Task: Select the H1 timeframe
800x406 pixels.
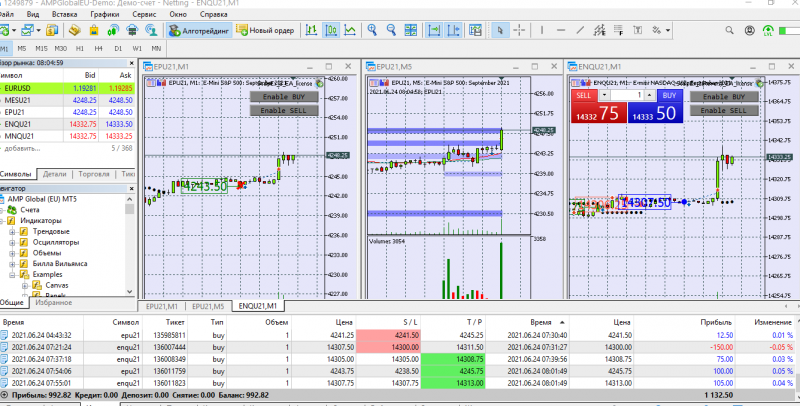Action: pos(80,48)
